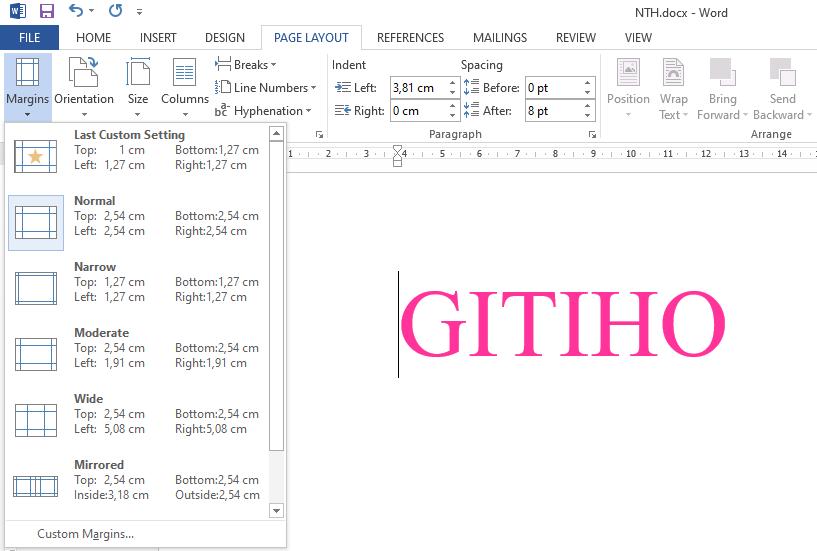817x551 pixels.
Task: Choose the Narrow margins preset
Action: click(137, 288)
